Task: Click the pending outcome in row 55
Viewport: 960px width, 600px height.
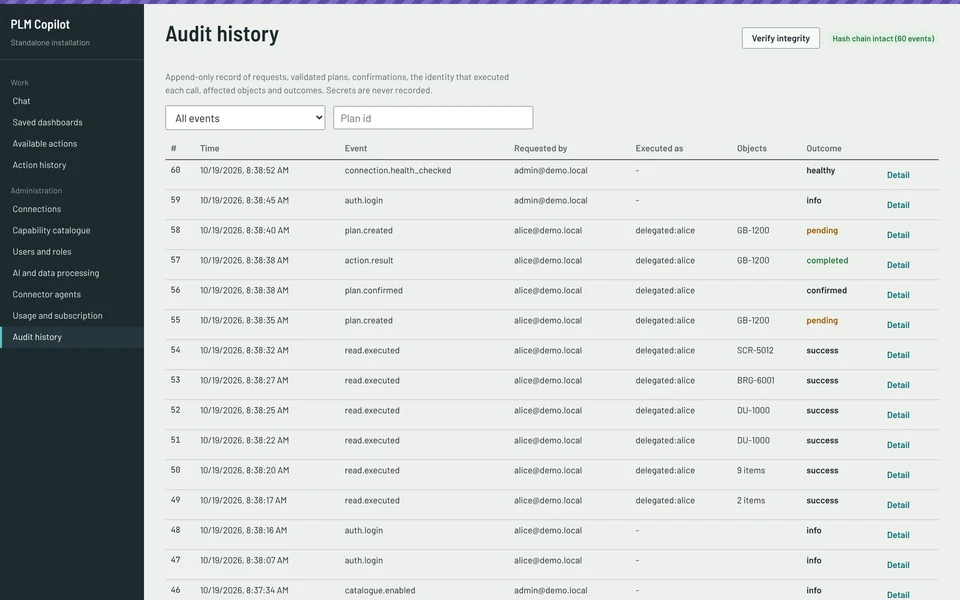Action: pos(822,320)
